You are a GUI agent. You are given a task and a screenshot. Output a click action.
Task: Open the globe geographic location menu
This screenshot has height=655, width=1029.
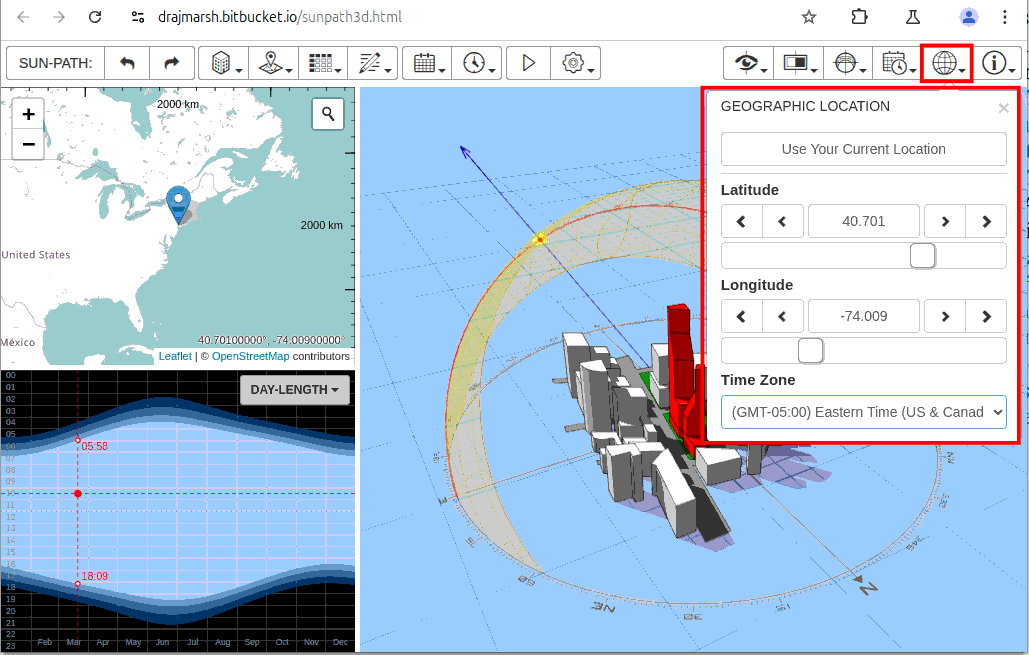point(946,63)
